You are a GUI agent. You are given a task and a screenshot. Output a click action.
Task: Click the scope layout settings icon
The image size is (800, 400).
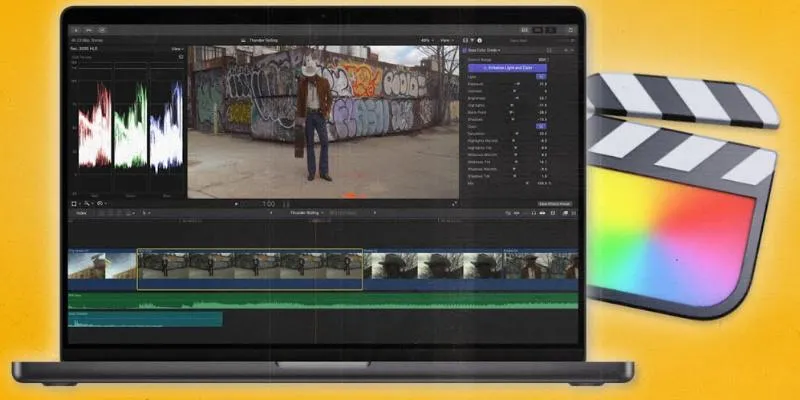click(181, 57)
